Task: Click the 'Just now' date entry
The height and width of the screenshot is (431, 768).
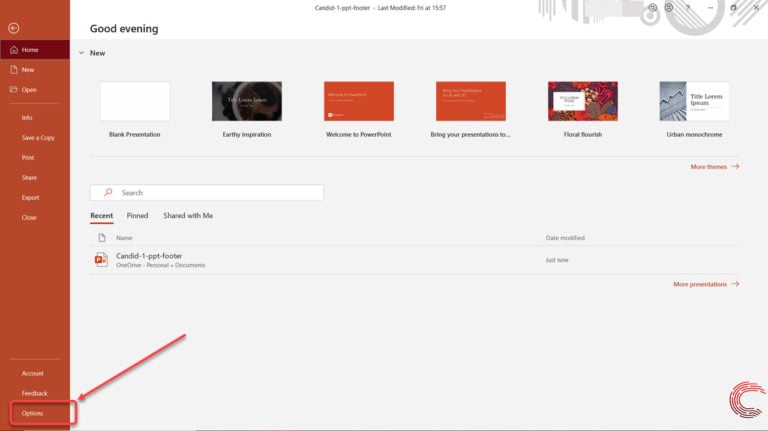Action: [x=557, y=260]
